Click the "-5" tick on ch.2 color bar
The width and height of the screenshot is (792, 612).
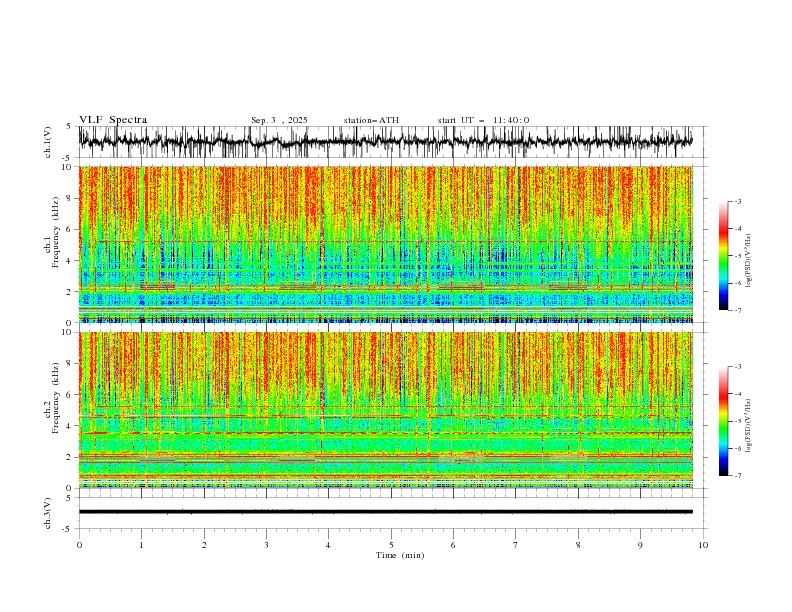738,421
